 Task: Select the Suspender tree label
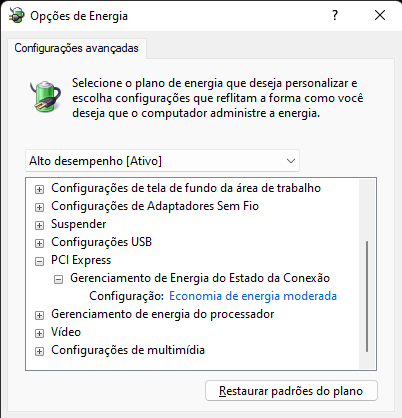click(79, 224)
